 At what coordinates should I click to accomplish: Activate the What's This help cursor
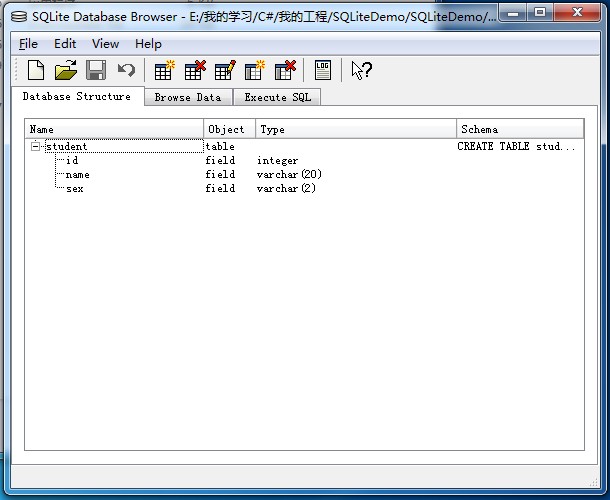(x=361, y=70)
